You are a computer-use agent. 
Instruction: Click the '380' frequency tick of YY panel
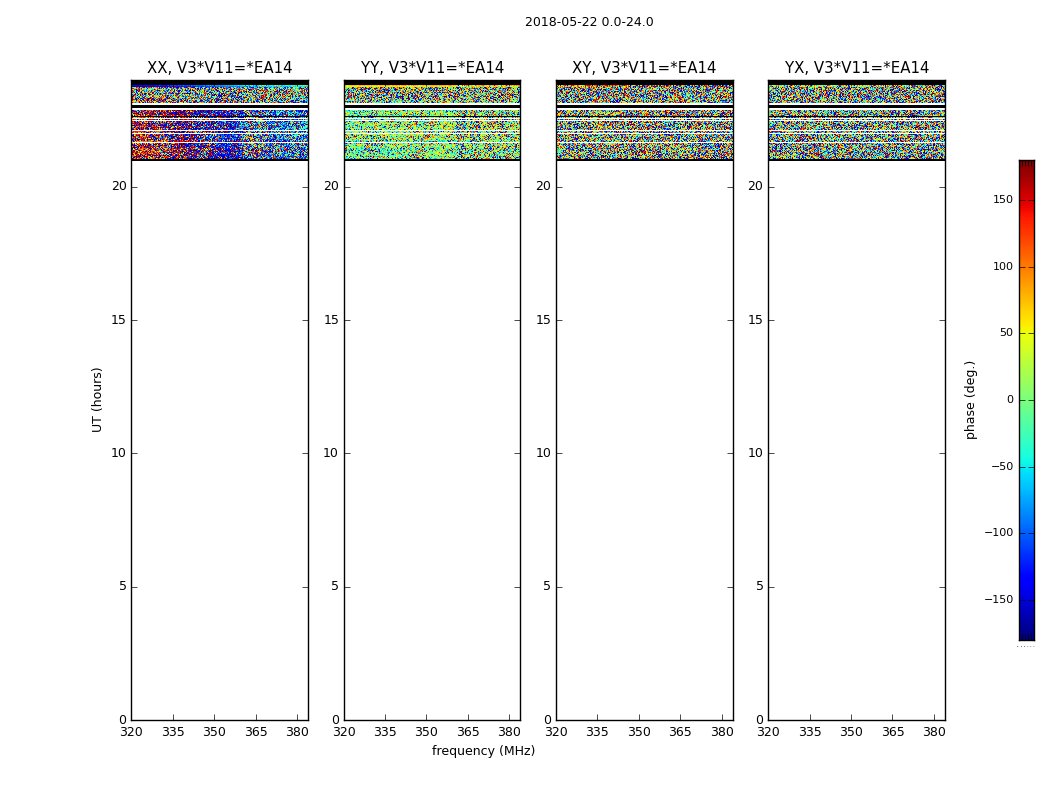click(x=510, y=732)
